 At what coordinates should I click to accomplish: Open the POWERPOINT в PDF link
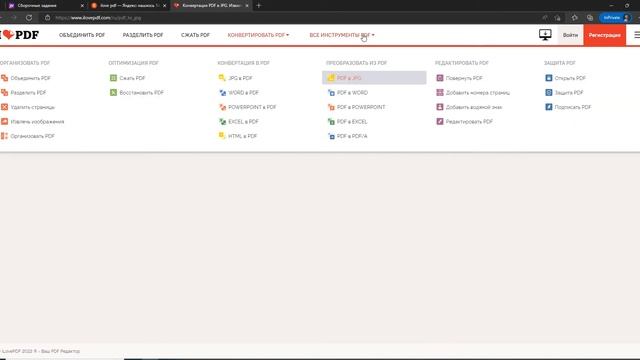point(252,107)
